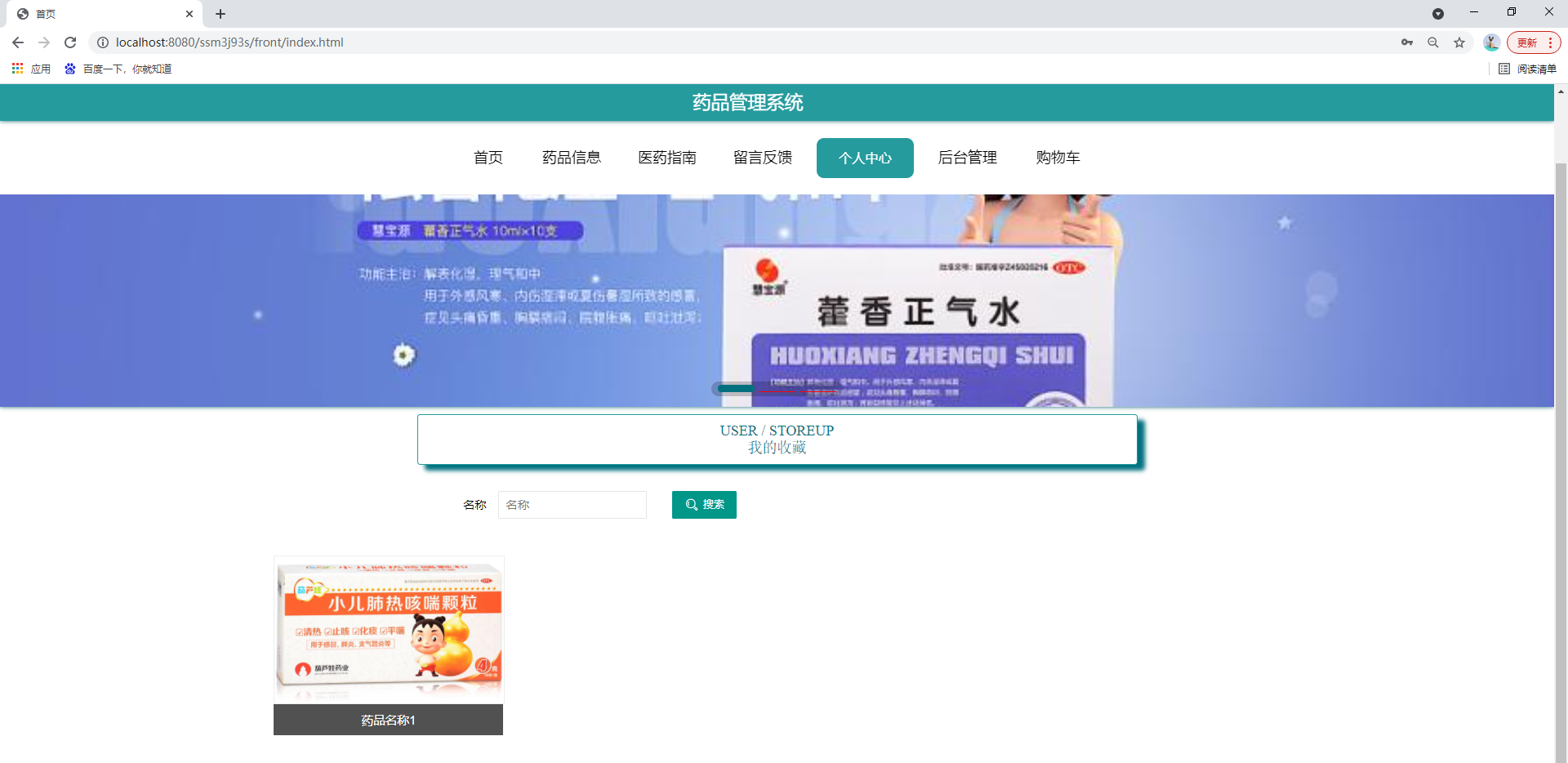
Task: Open the 应用 apps shortcut
Action: (31, 69)
